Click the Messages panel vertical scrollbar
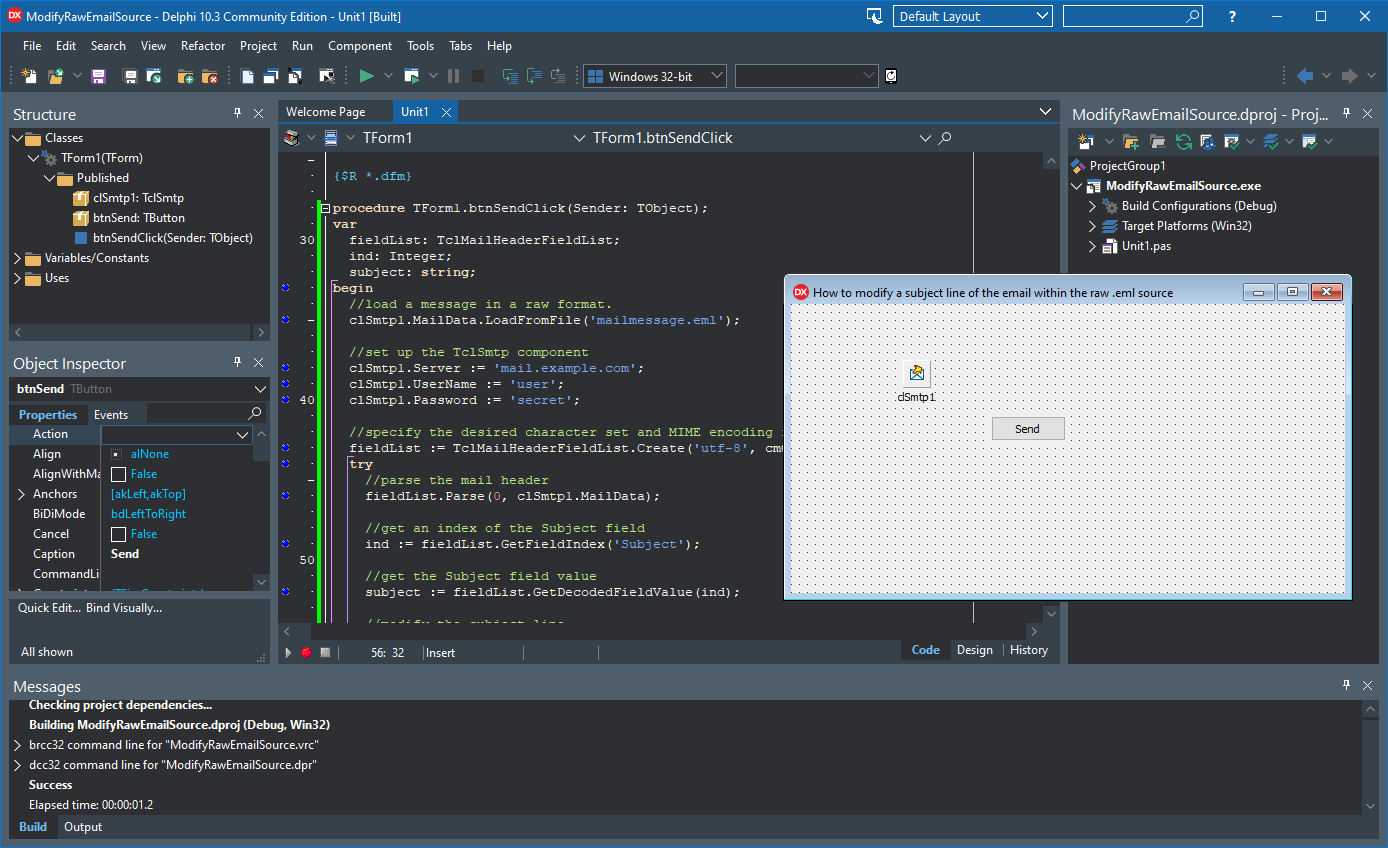 1371,757
